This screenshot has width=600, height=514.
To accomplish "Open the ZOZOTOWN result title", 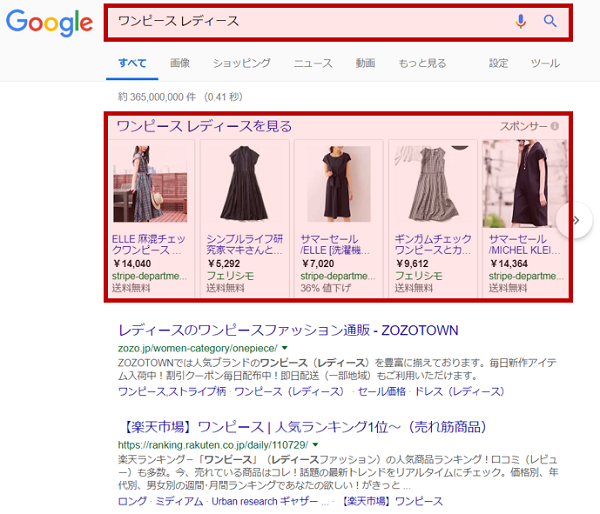I will tap(288, 330).
